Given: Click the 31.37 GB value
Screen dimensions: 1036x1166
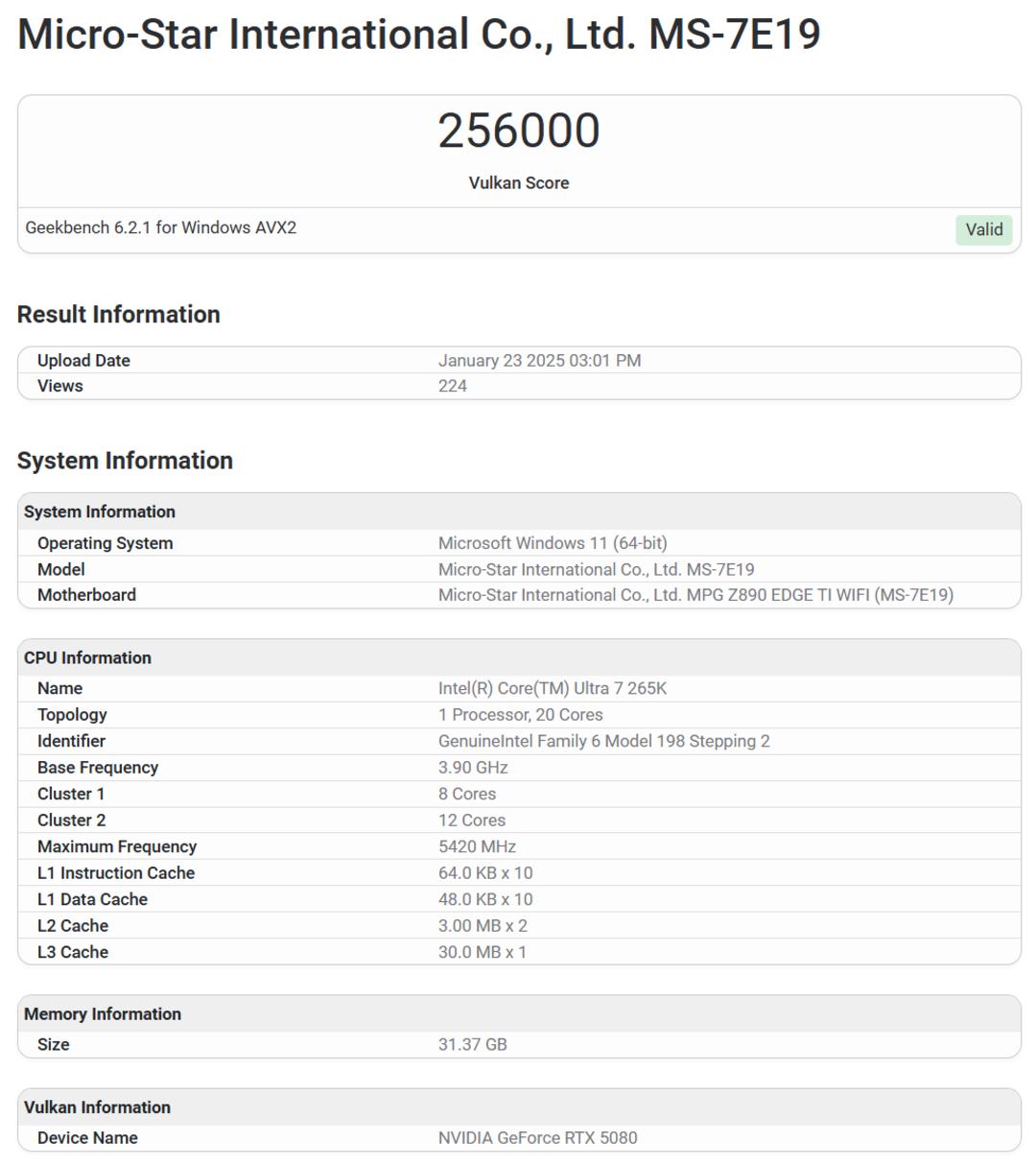Looking at the screenshot, I should 473,1044.
